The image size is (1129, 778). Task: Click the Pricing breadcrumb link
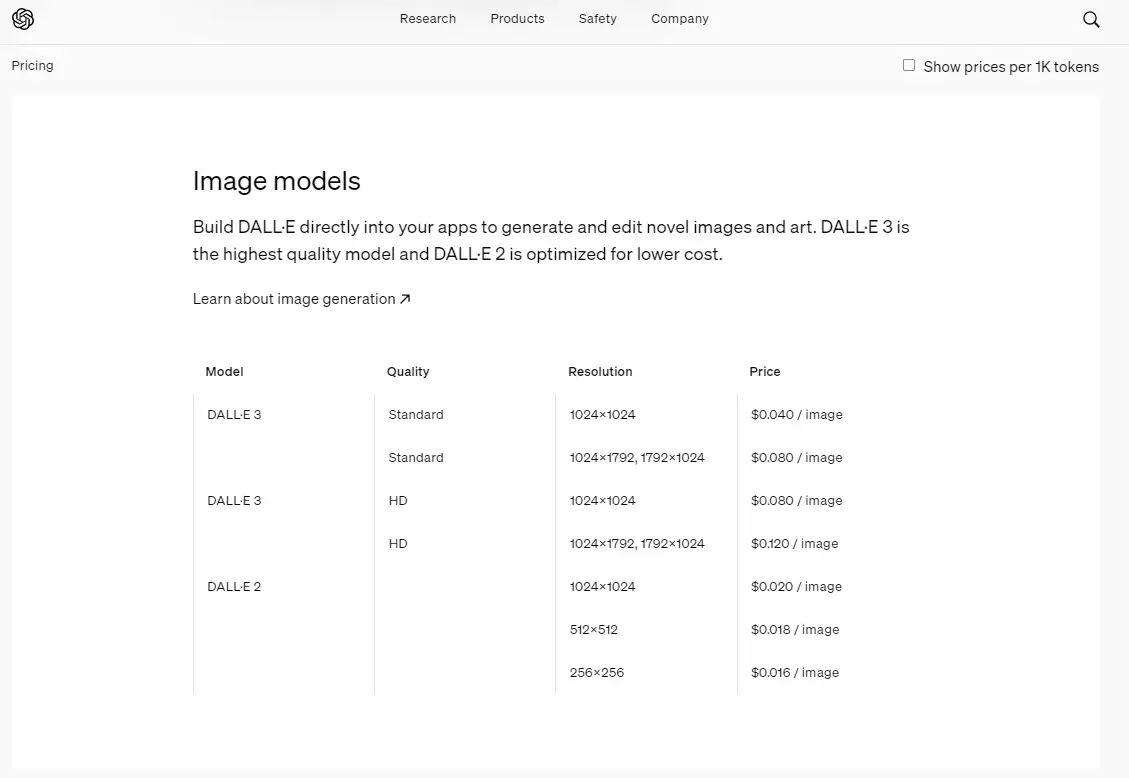(32, 65)
